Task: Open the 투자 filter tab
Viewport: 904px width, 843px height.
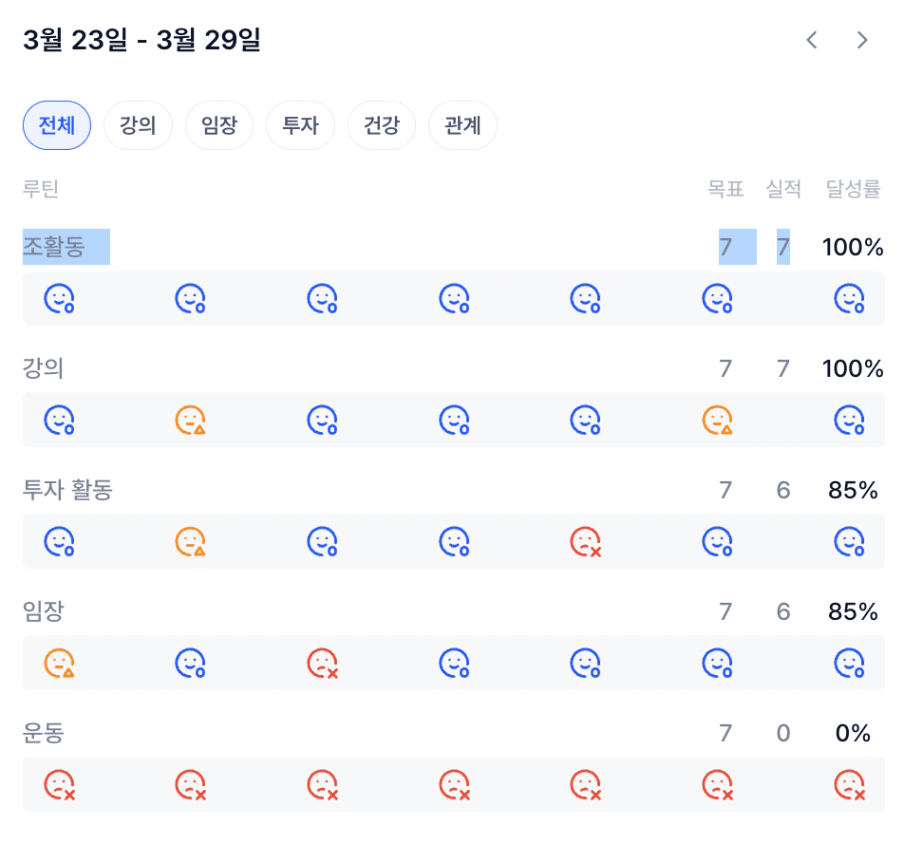Action: 300,126
